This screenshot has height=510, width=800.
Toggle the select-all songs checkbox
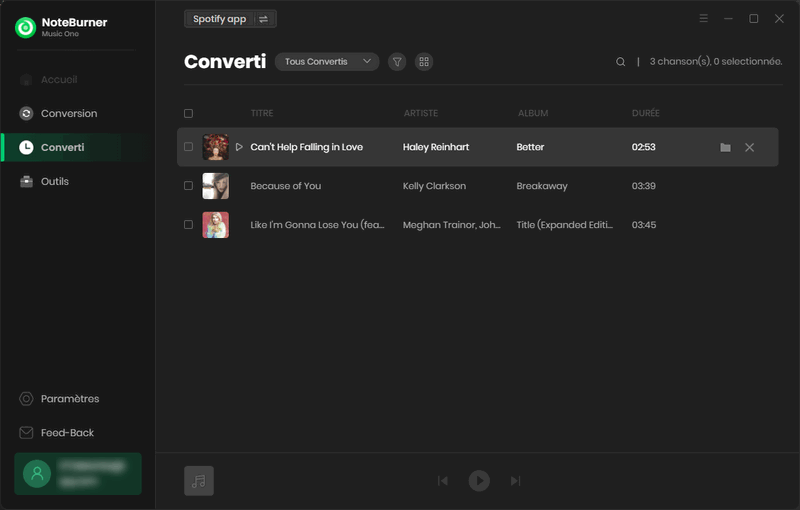coord(188,113)
